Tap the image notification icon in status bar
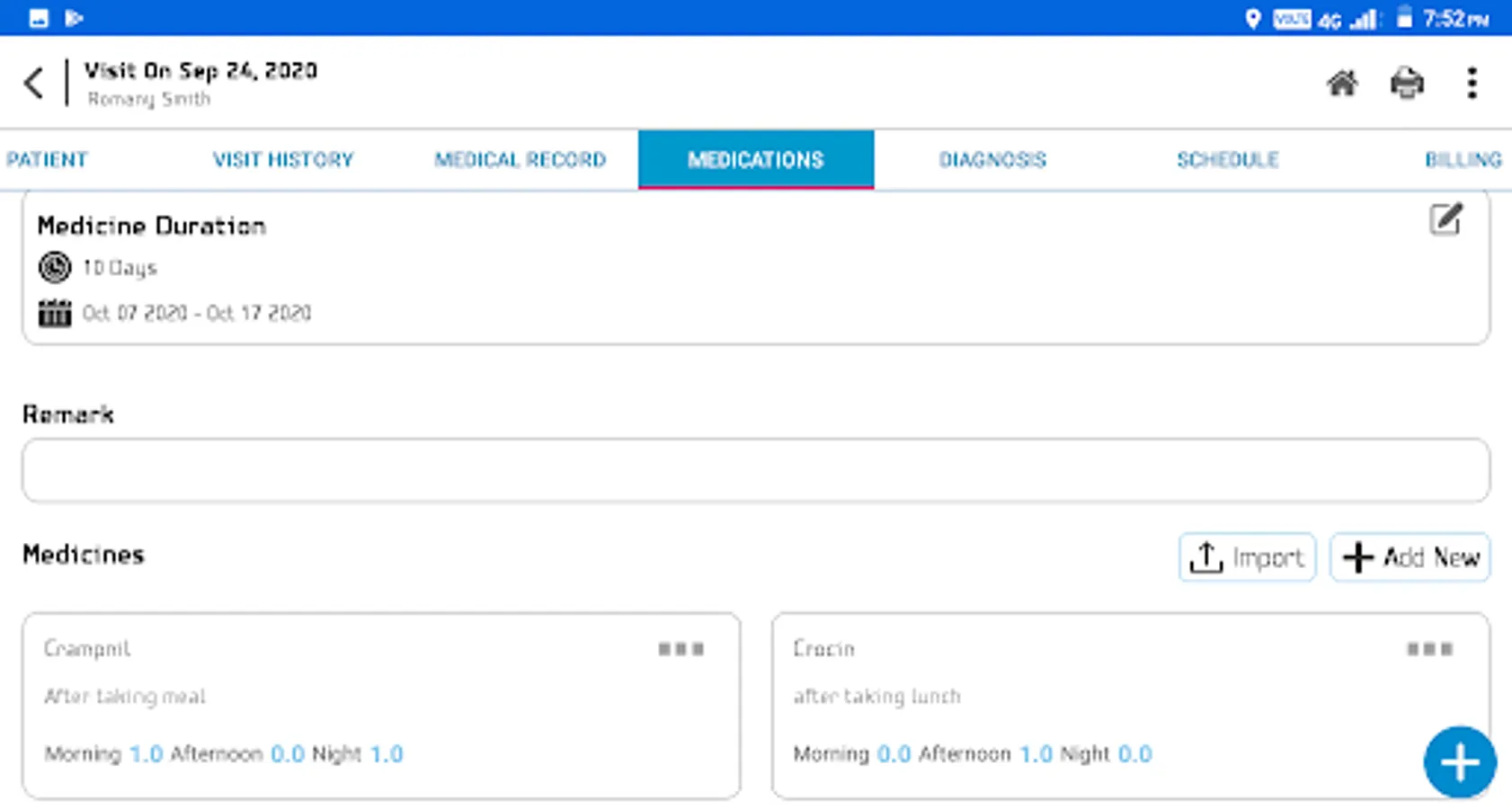 pyautogui.click(x=39, y=18)
